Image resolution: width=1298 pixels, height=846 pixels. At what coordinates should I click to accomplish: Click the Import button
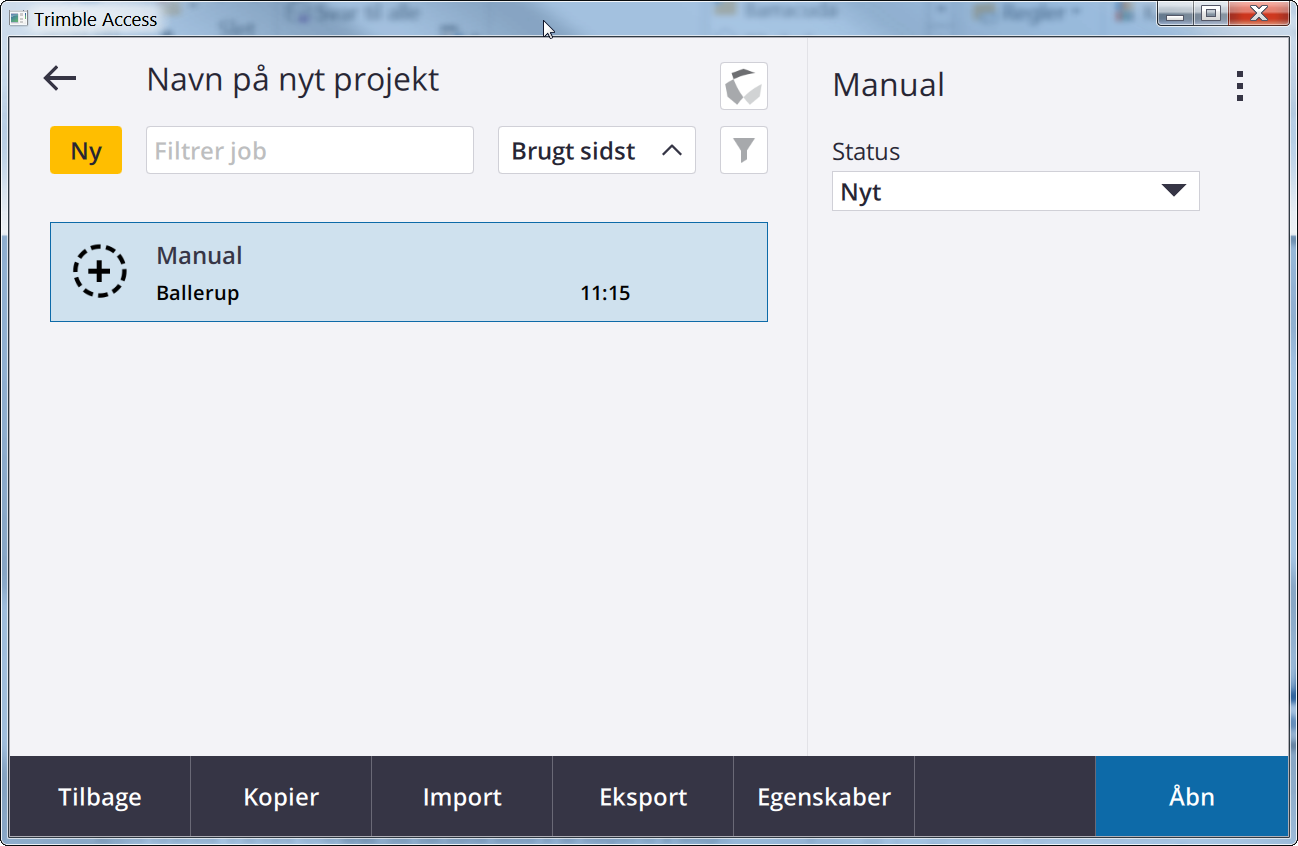coord(462,797)
